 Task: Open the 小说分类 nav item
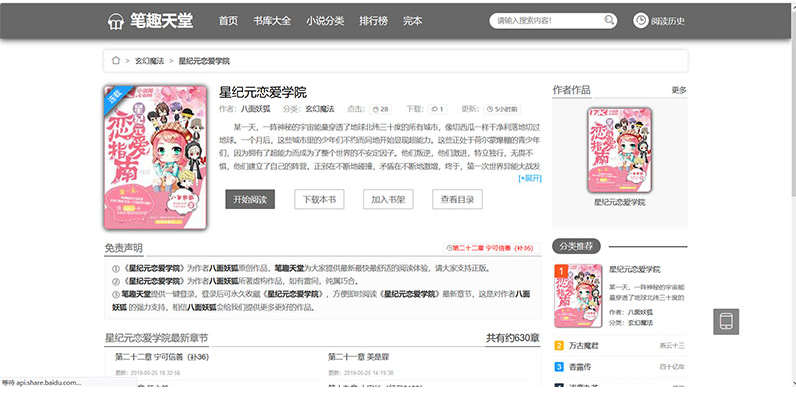tap(325, 21)
